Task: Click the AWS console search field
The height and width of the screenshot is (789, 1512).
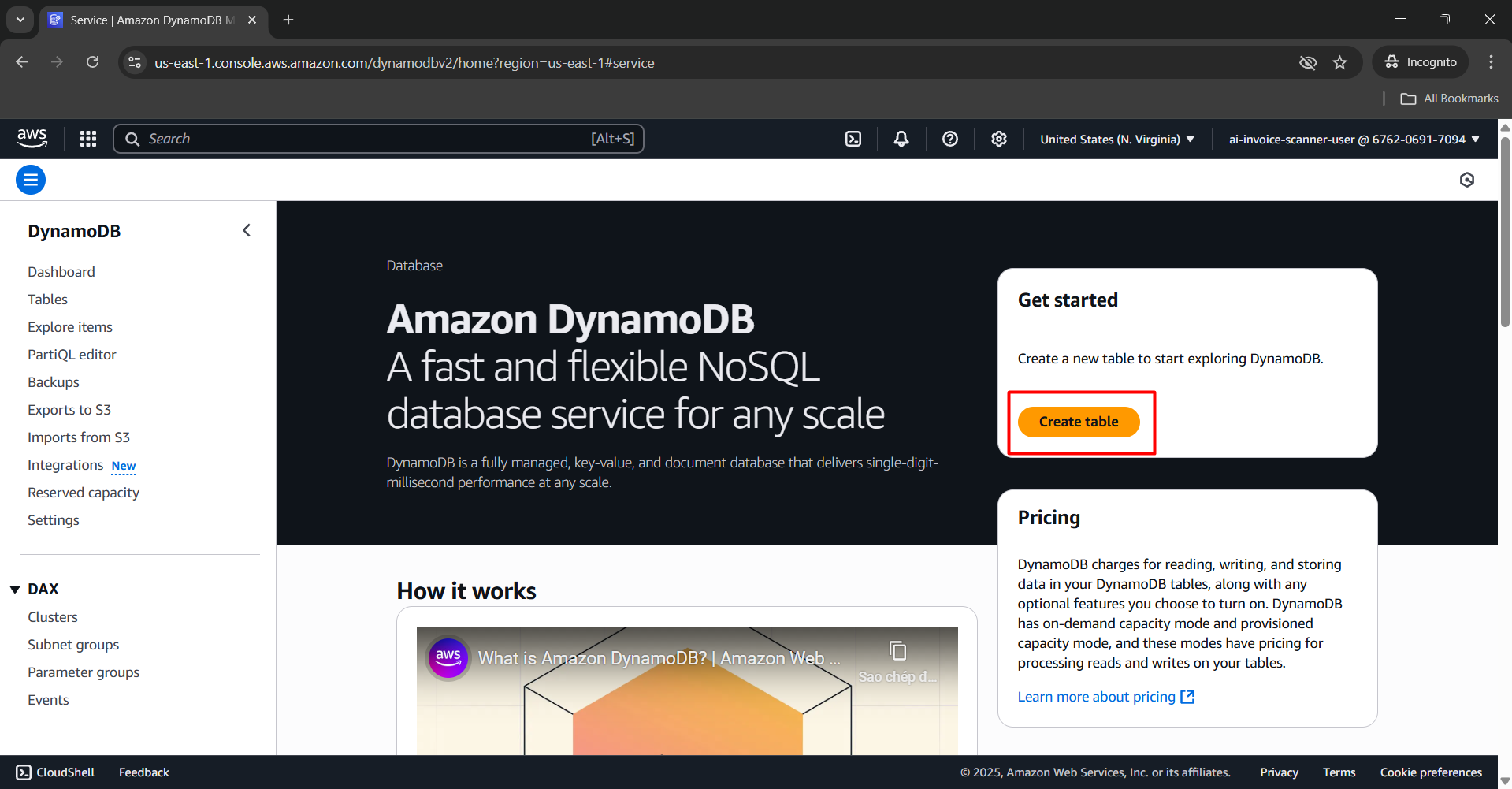Action: coord(378,139)
